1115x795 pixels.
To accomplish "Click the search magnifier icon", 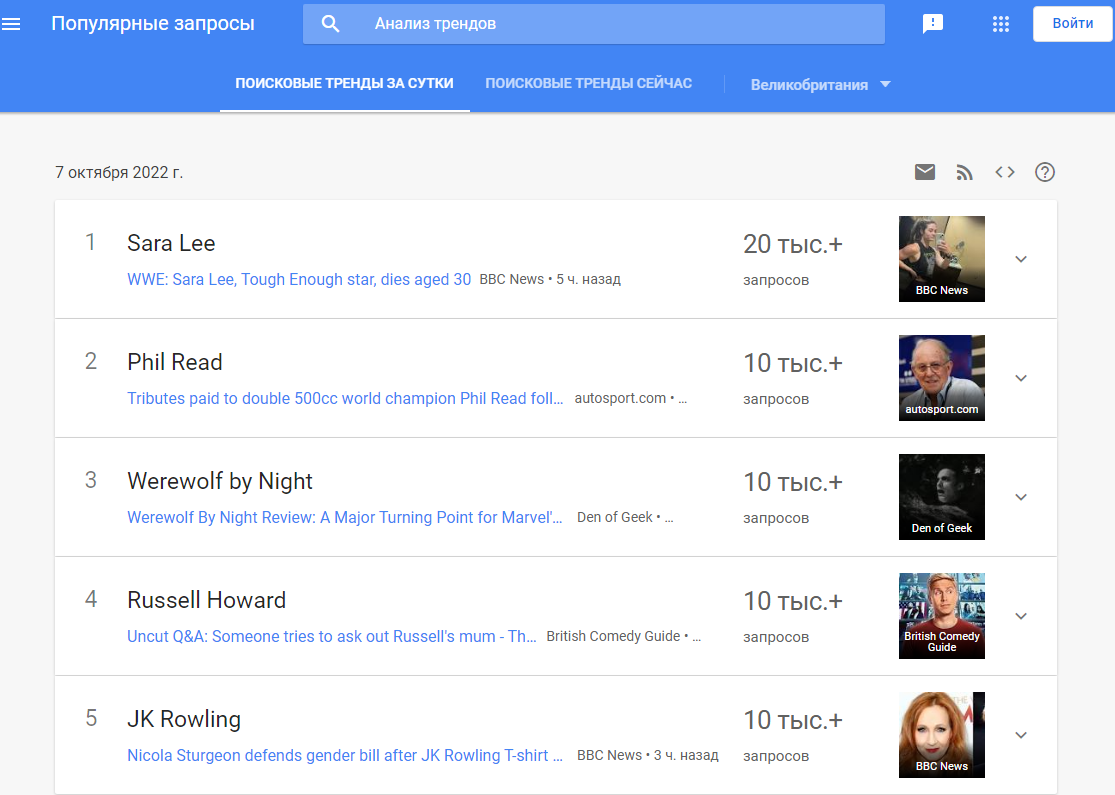I will coord(330,23).
